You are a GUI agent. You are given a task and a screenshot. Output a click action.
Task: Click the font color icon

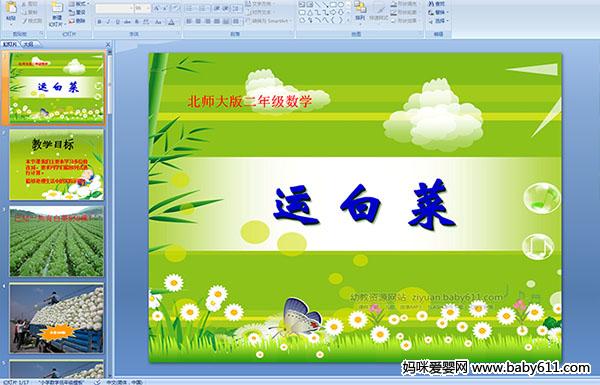point(171,22)
